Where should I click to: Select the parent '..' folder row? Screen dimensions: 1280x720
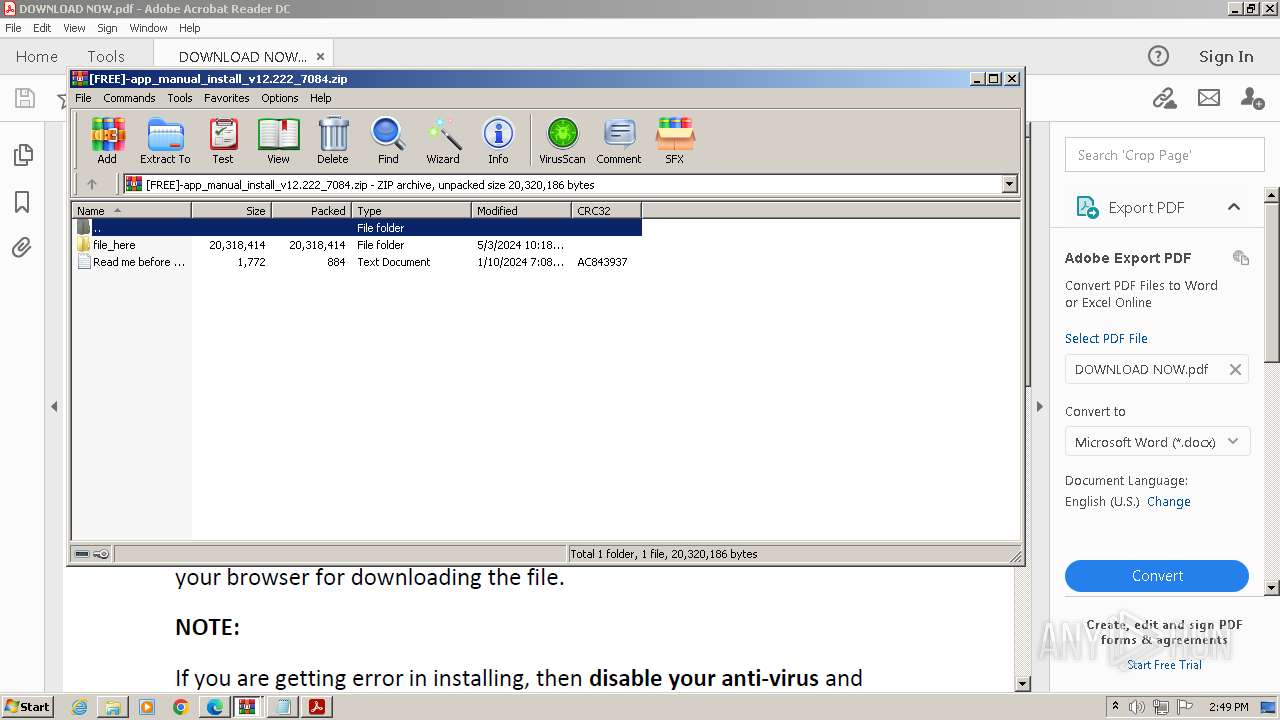tap(357, 228)
